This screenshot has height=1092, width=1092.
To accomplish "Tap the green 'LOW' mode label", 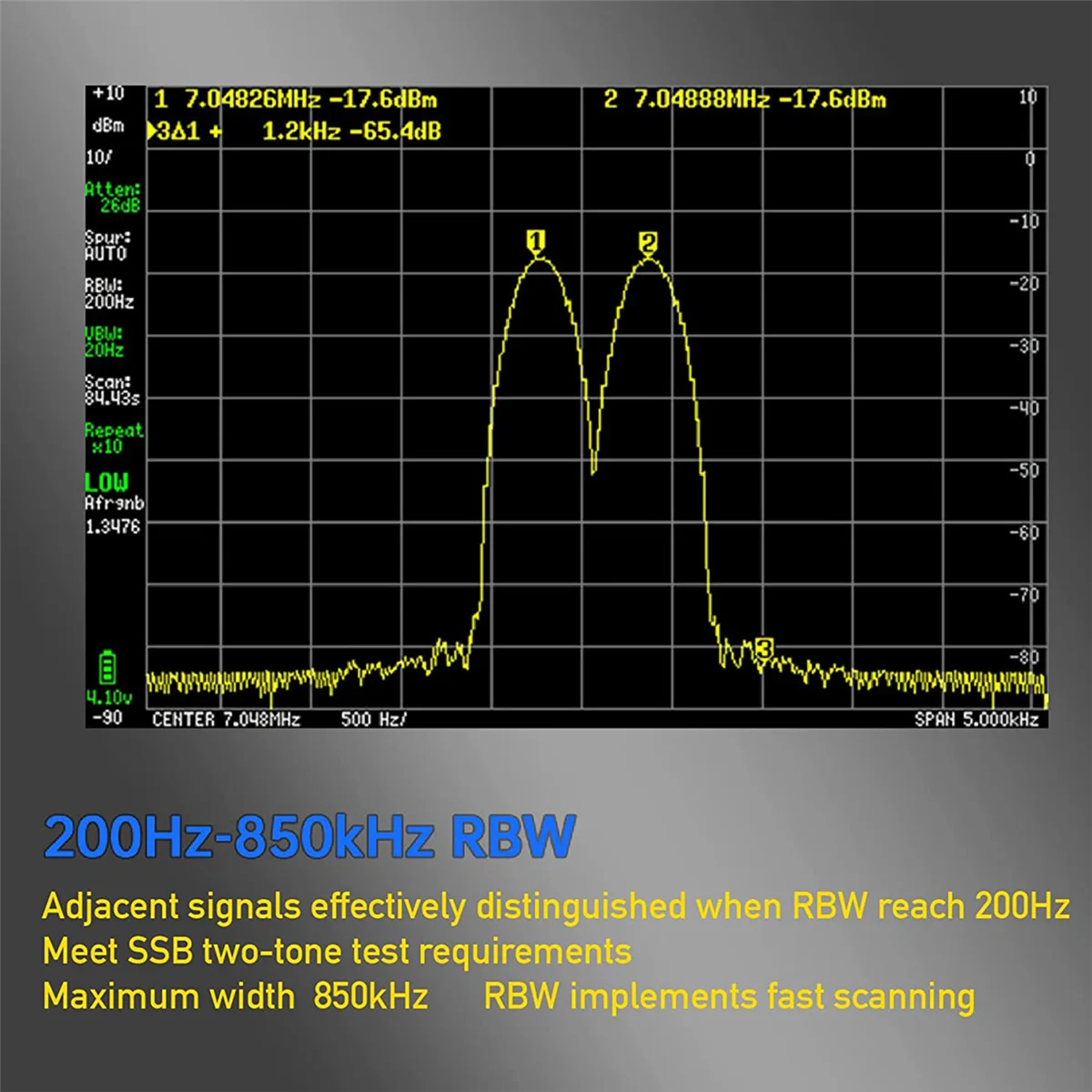I will click(106, 482).
